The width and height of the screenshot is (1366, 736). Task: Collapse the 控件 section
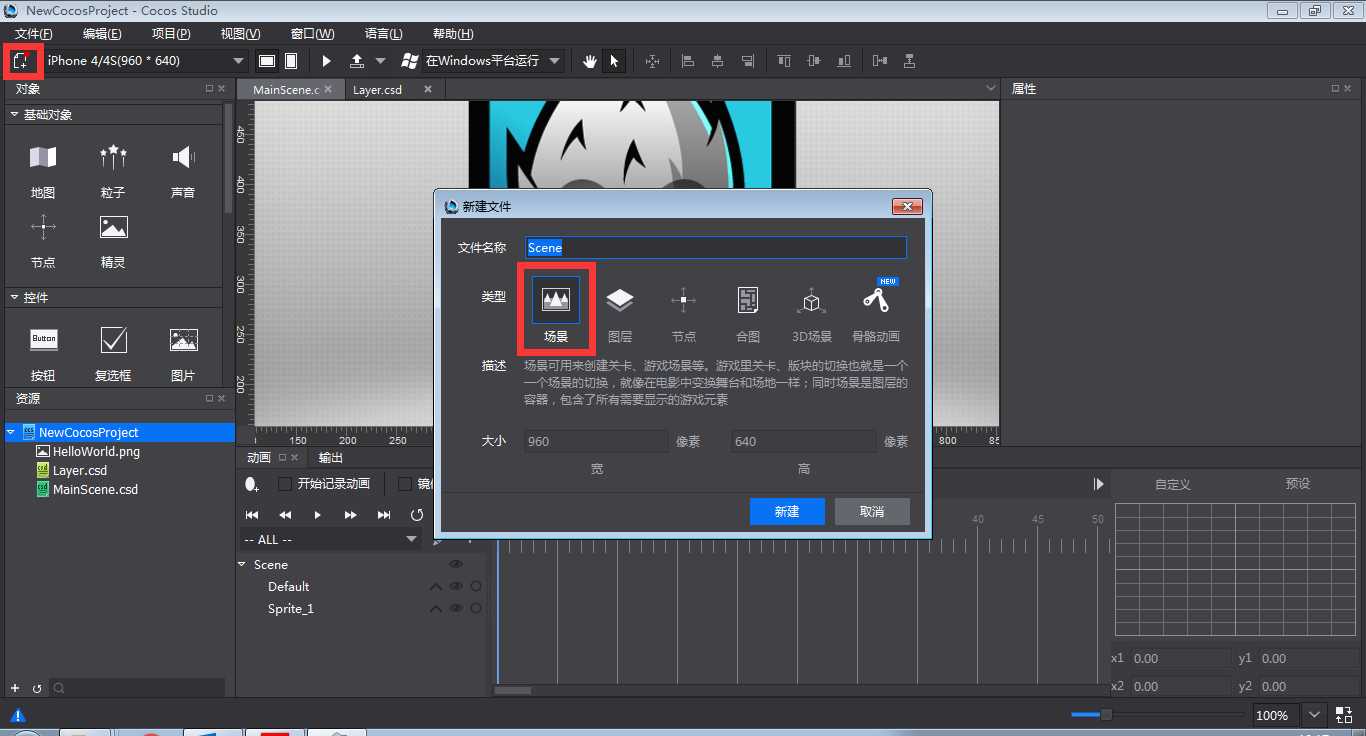pos(14,298)
